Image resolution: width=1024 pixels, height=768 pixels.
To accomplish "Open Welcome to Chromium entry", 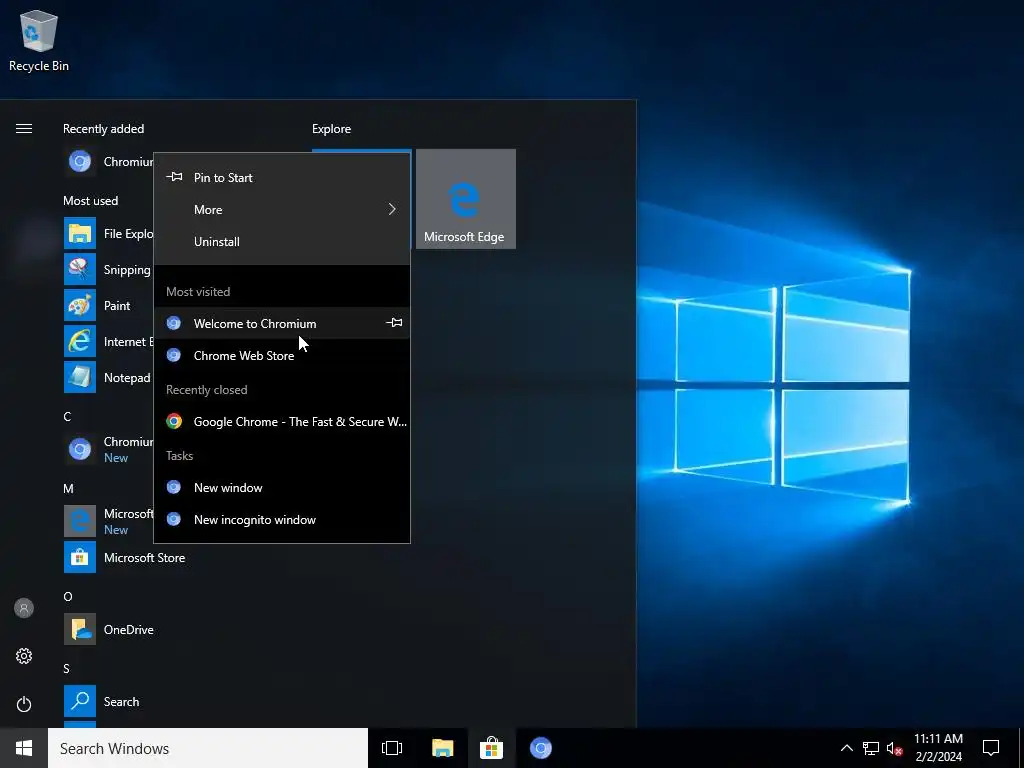I will tap(281, 323).
